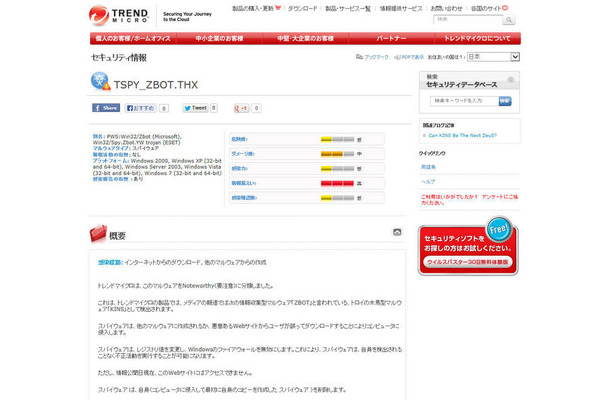Click the top search magnifier button
610x400 pixels.
coord(509,19)
